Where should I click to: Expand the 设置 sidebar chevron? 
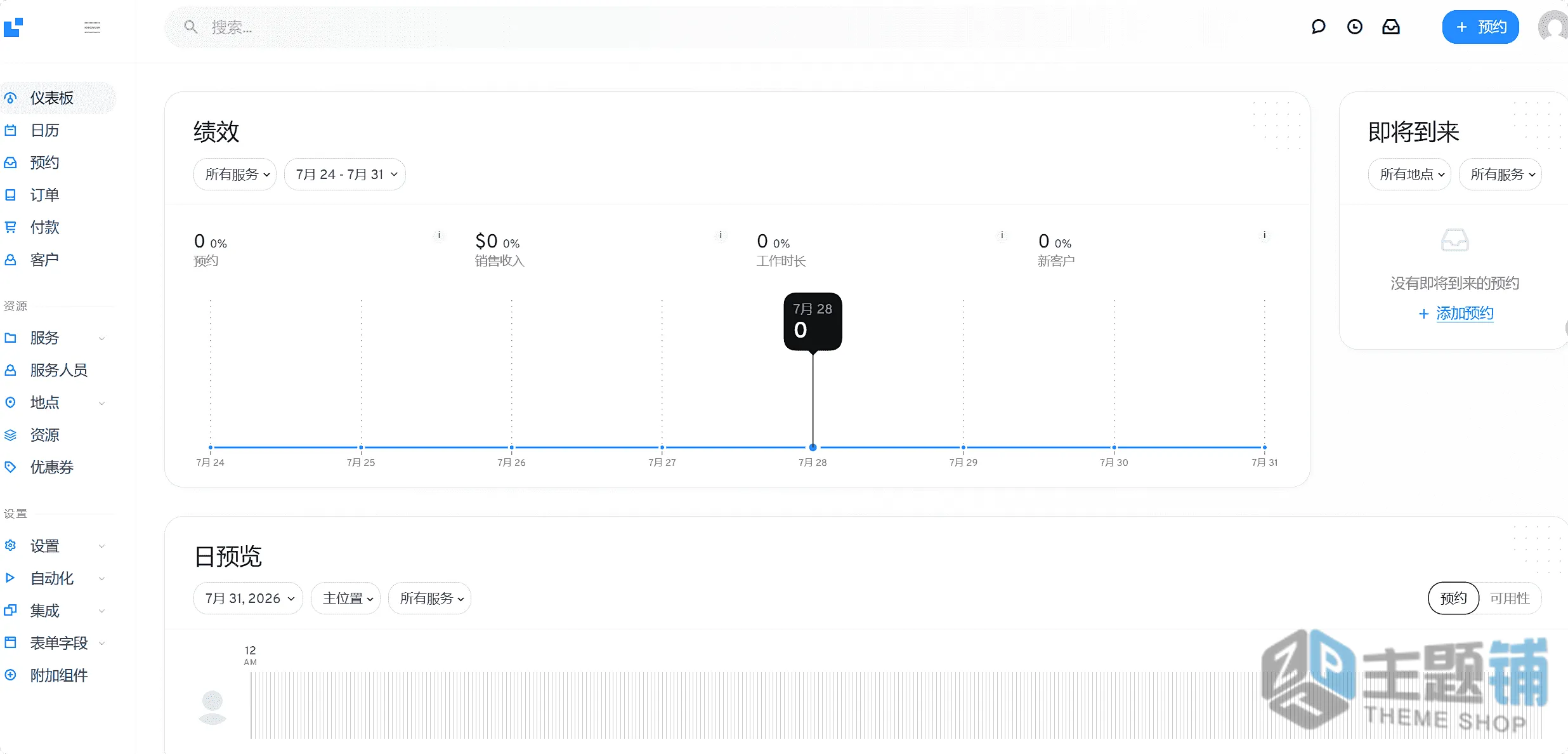click(x=101, y=546)
